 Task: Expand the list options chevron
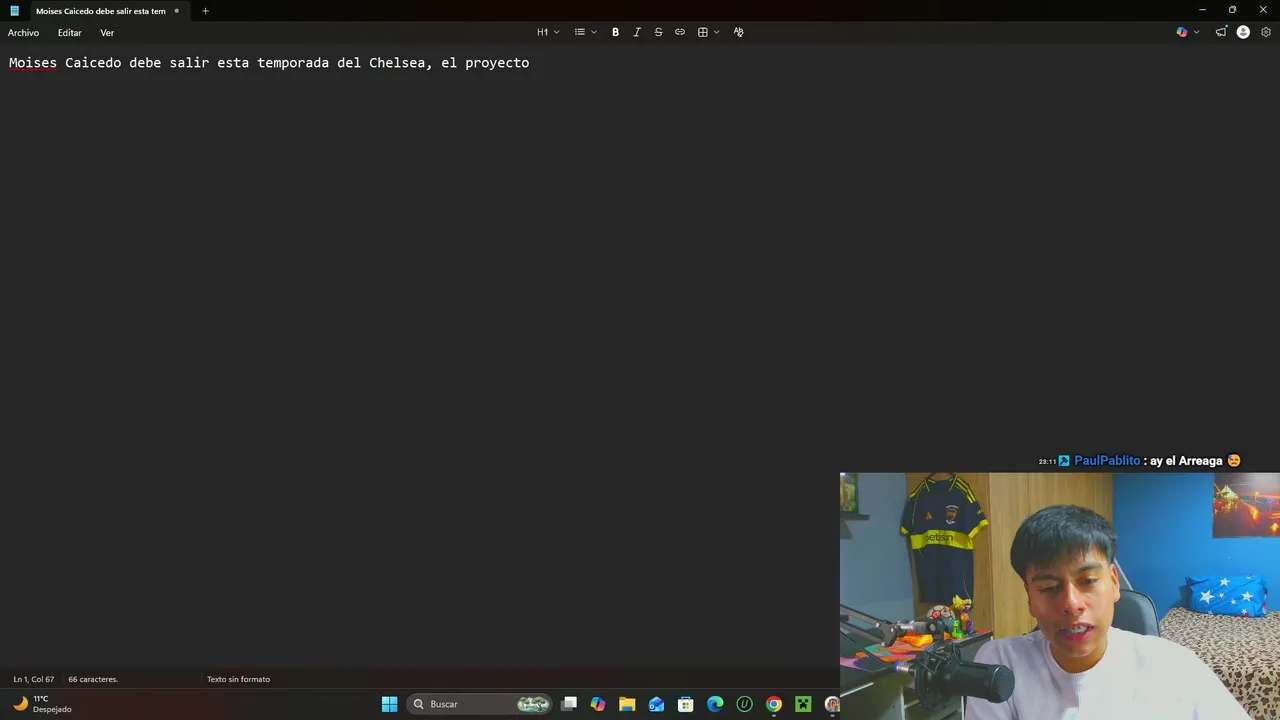tap(594, 32)
